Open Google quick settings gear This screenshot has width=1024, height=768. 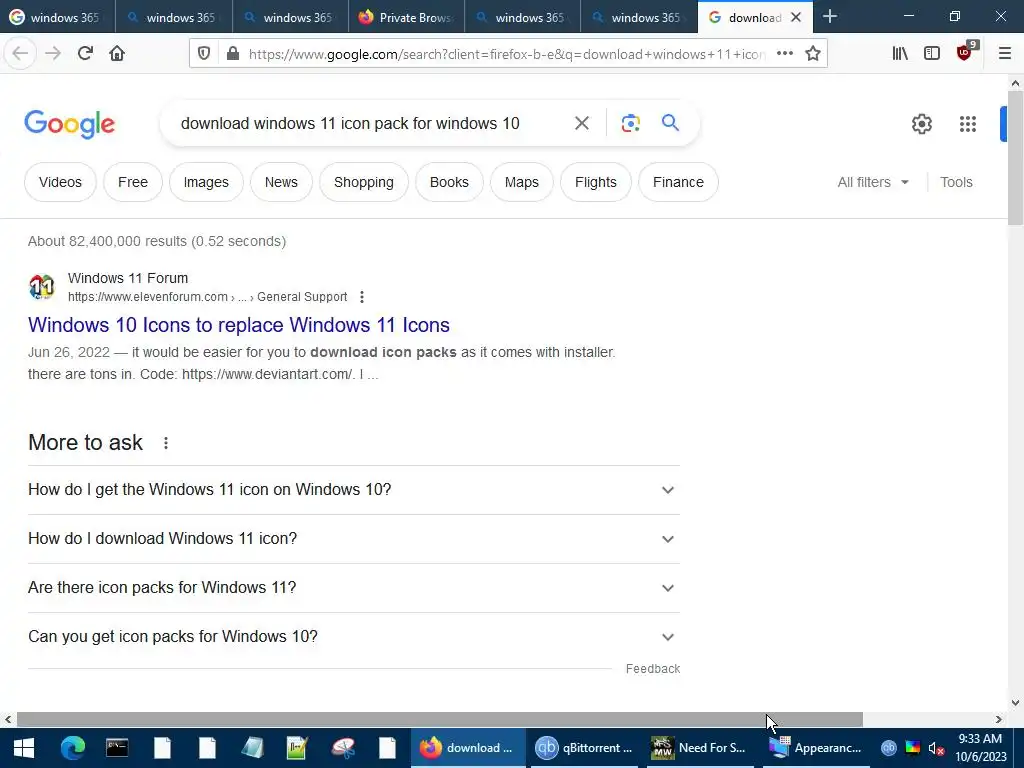pyautogui.click(x=921, y=123)
